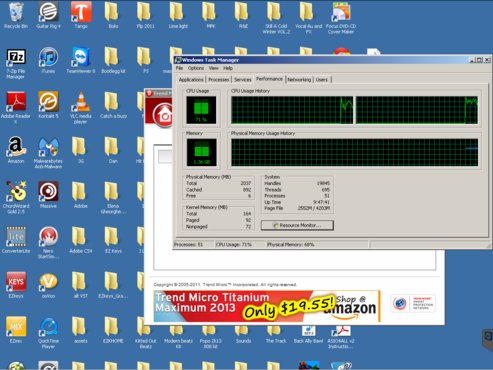Select the Still A Cold Winter VOL.2 folder
The image size is (493, 370).
(x=276, y=18)
